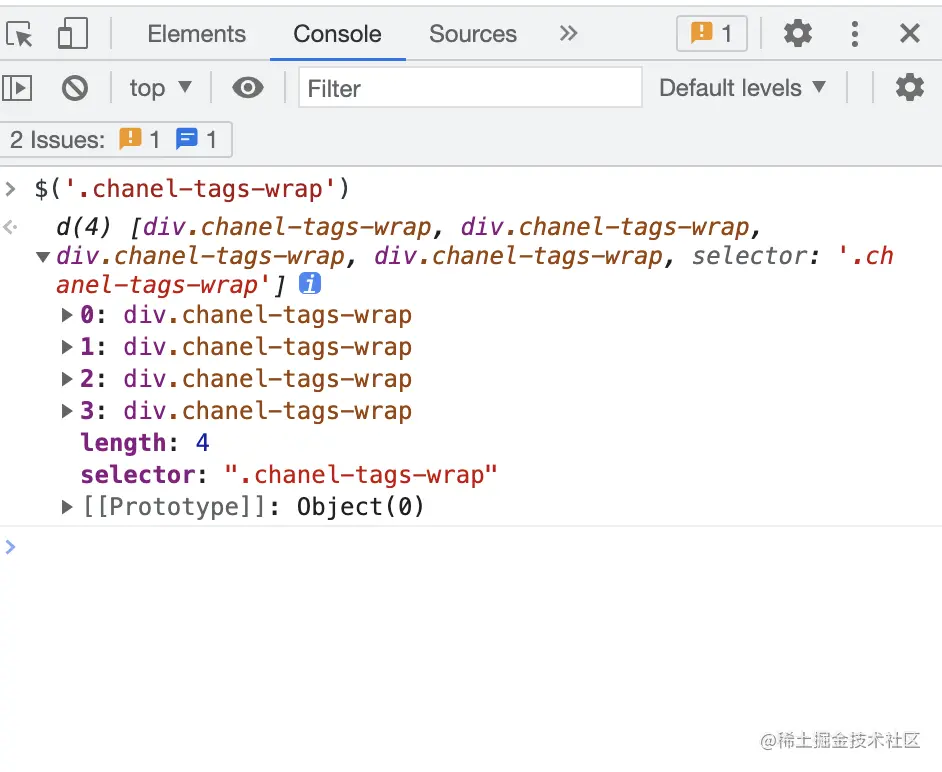Click the 2 Issues button
The image size is (942, 772).
tap(116, 140)
